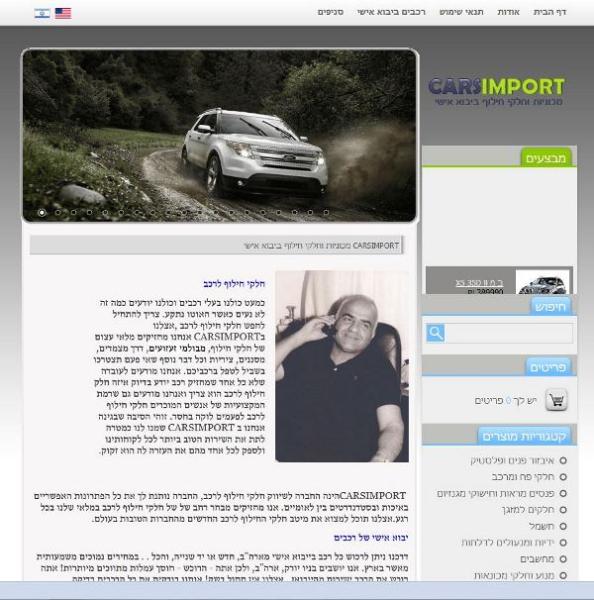Open the shopping cart icon

pyautogui.click(x=556, y=400)
